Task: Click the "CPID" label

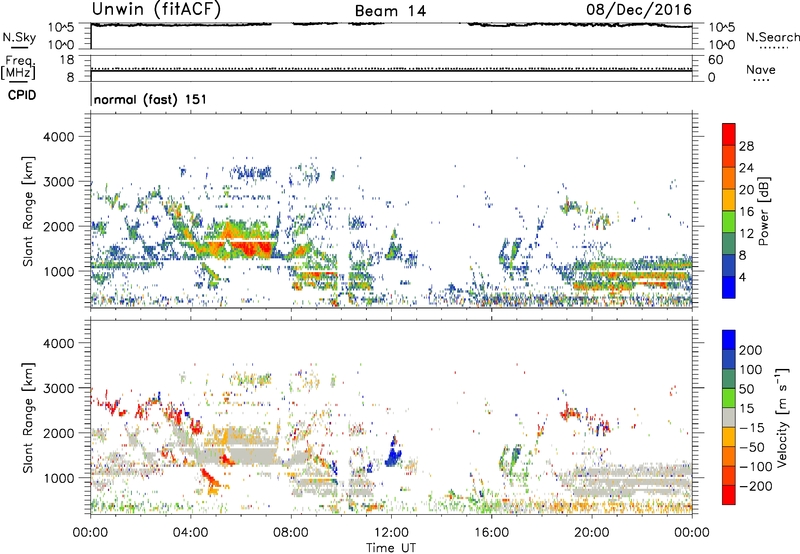Action: click(22, 95)
